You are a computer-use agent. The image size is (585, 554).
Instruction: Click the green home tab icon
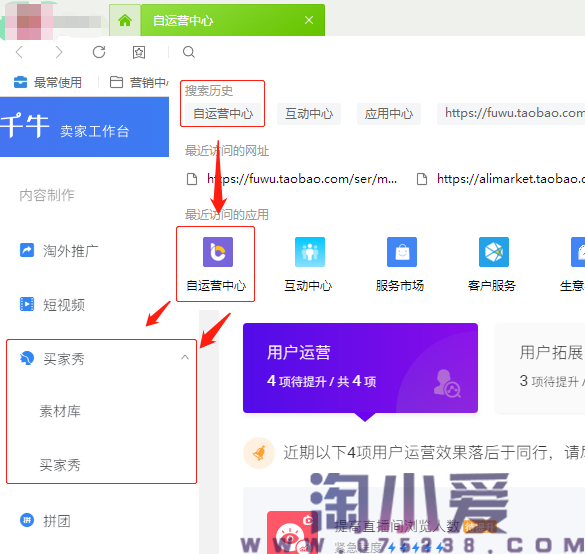click(125, 20)
